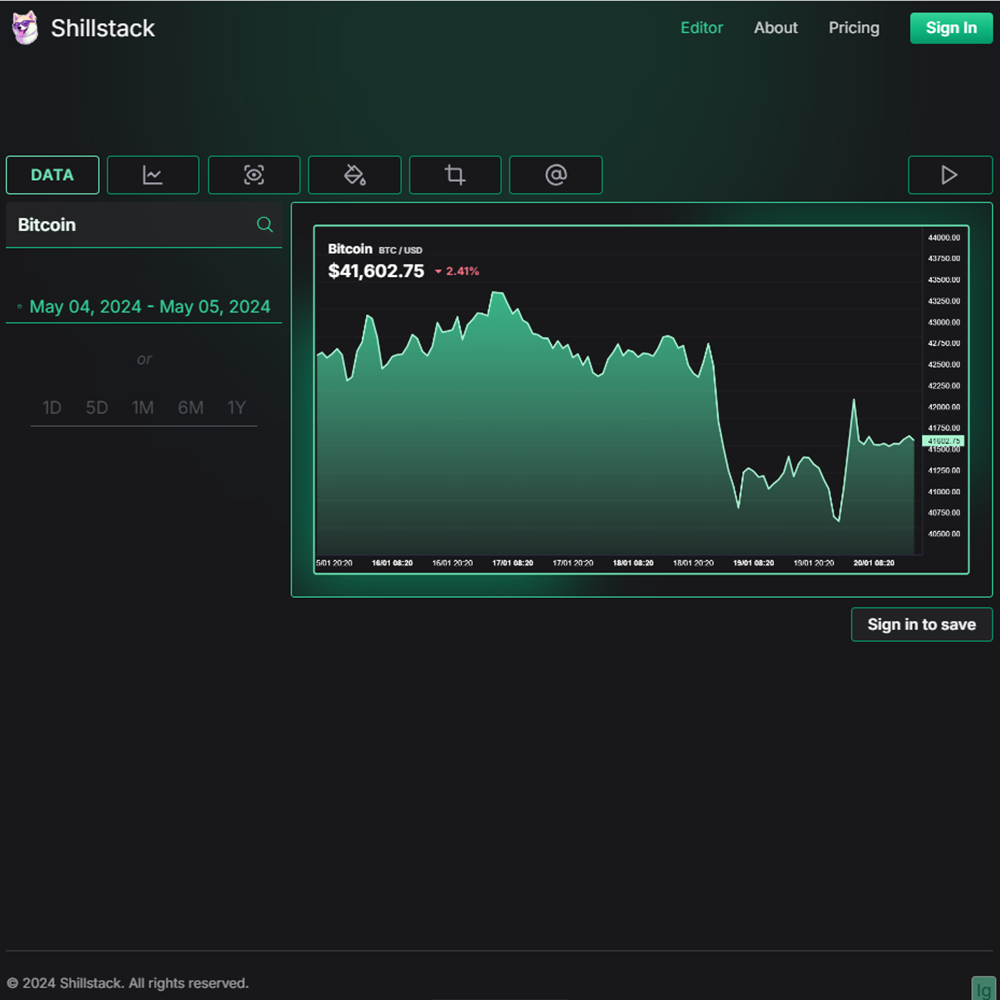
Task: Select the crop tool tab
Action: [x=455, y=175]
